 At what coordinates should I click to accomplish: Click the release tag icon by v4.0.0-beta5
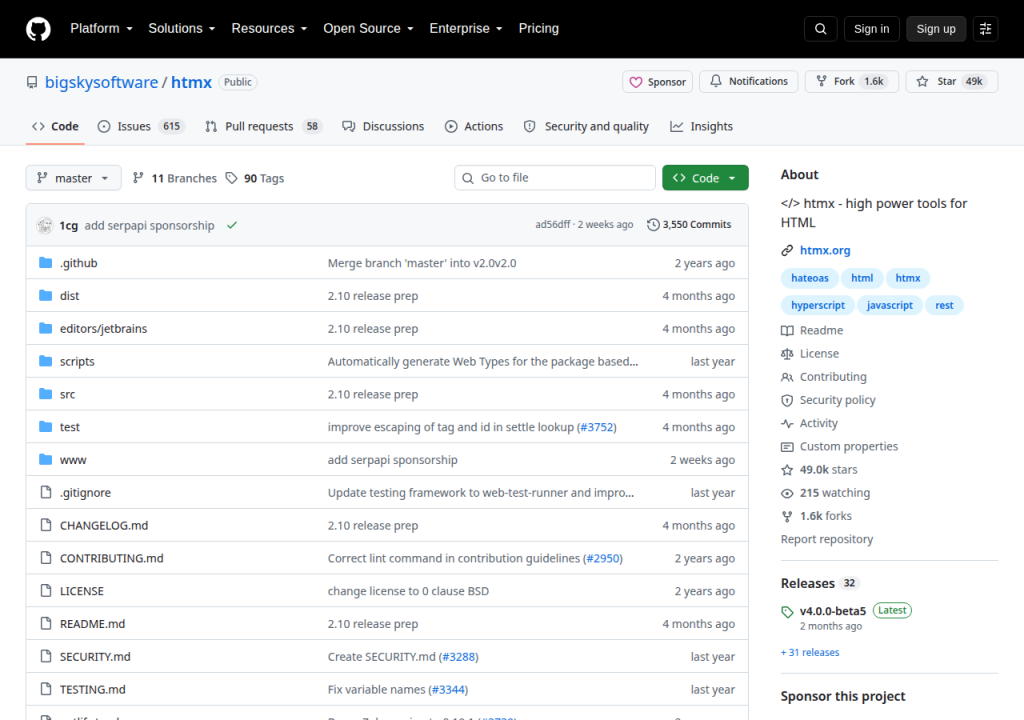(787, 612)
